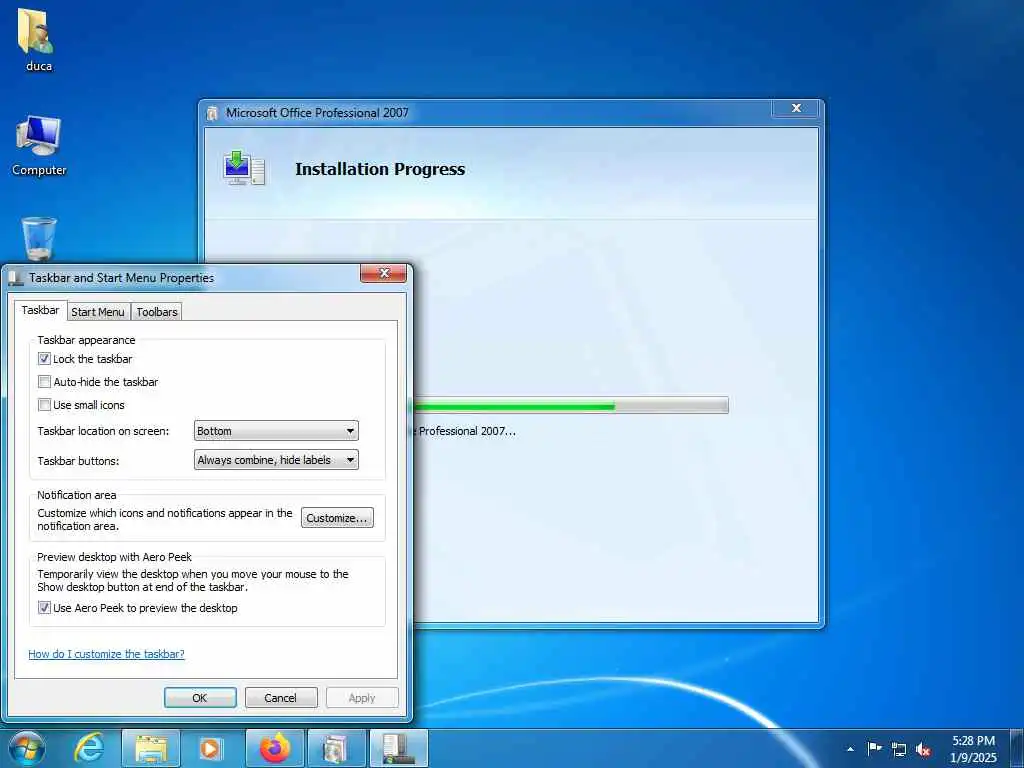1024x768 pixels.
Task: Select the Taskbar tab
Action: tap(40, 310)
